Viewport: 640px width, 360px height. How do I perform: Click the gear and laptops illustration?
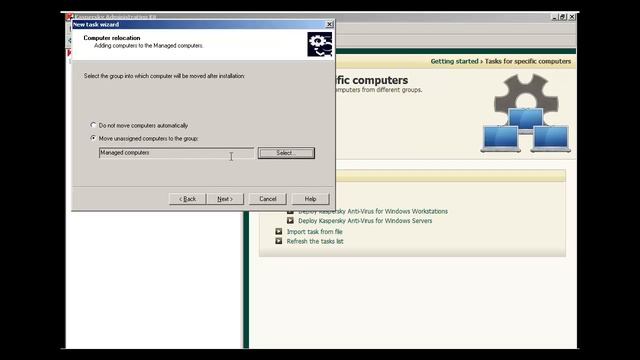[526, 113]
